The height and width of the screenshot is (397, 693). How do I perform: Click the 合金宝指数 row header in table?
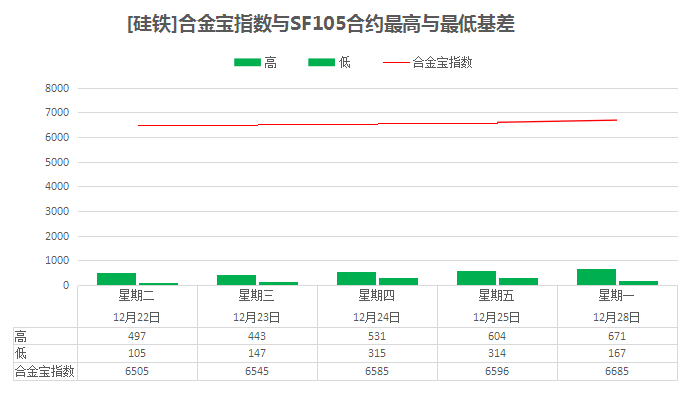coord(45,371)
